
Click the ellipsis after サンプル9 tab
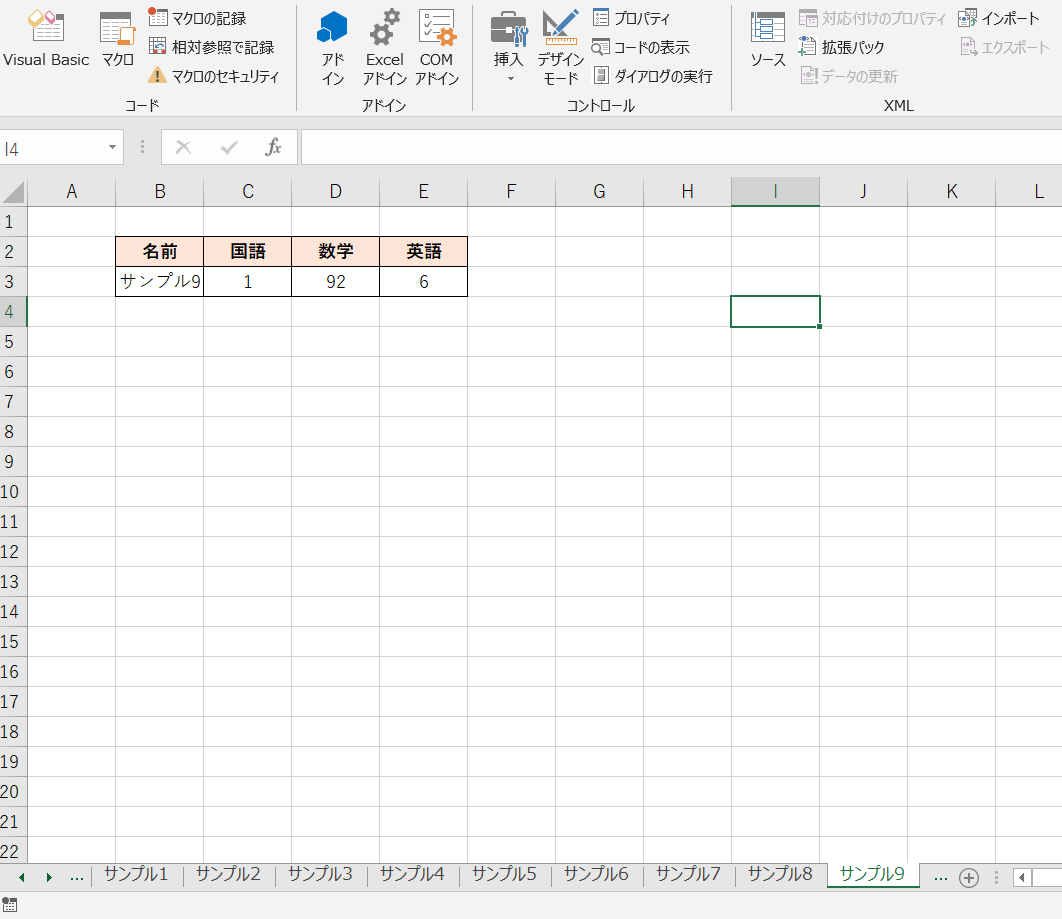coord(941,878)
